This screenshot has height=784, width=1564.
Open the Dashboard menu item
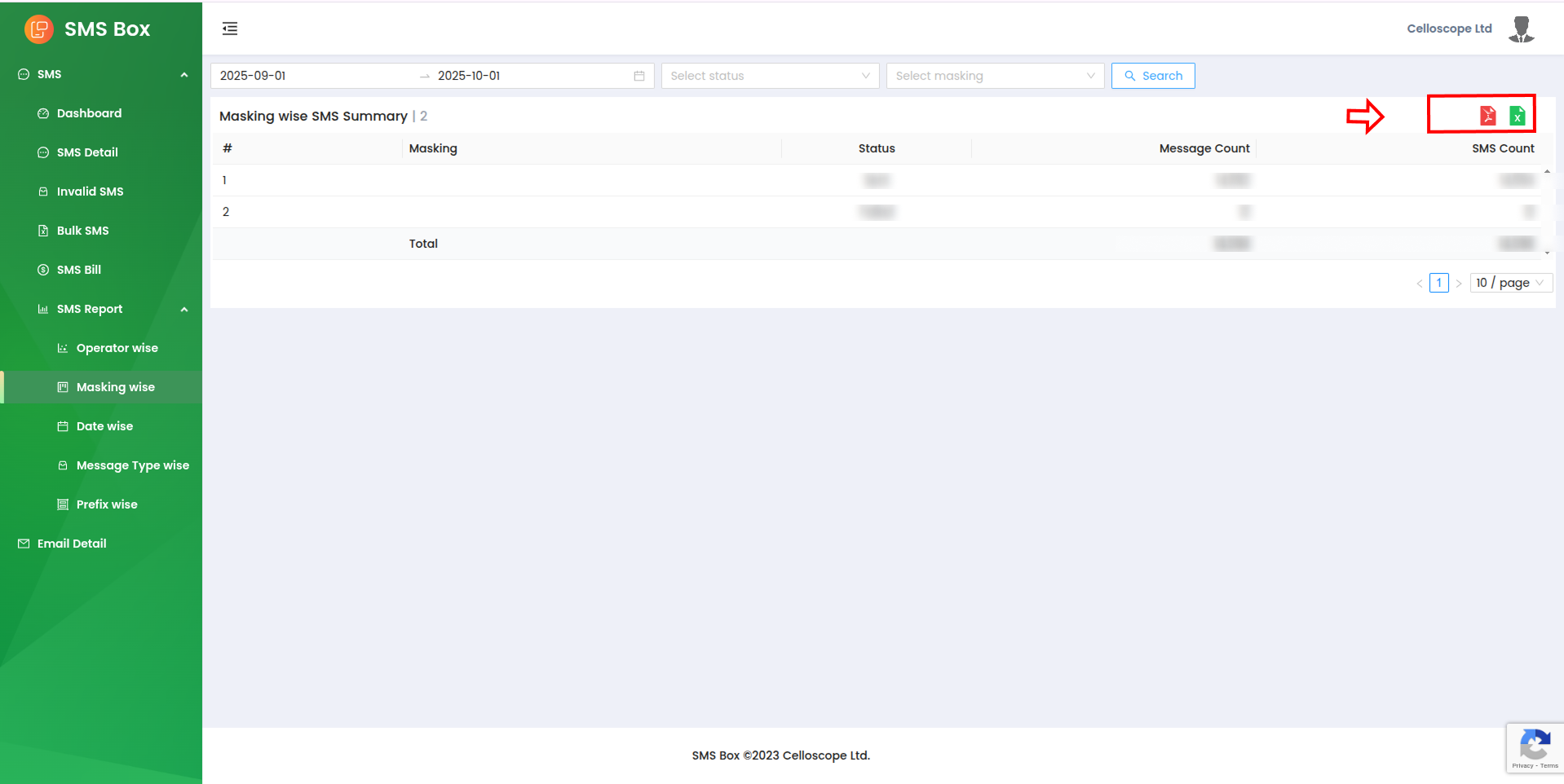pyautogui.click(x=89, y=113)
